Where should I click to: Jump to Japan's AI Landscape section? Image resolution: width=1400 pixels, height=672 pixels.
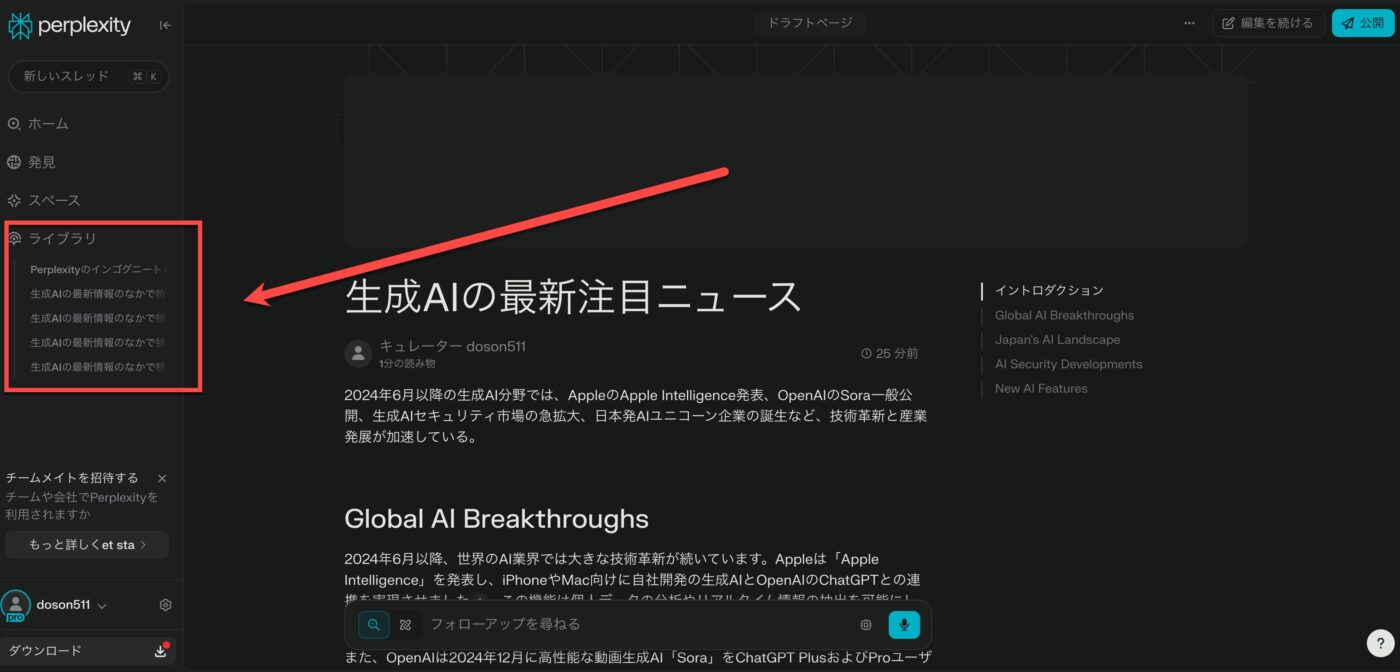coord(1057,340)
